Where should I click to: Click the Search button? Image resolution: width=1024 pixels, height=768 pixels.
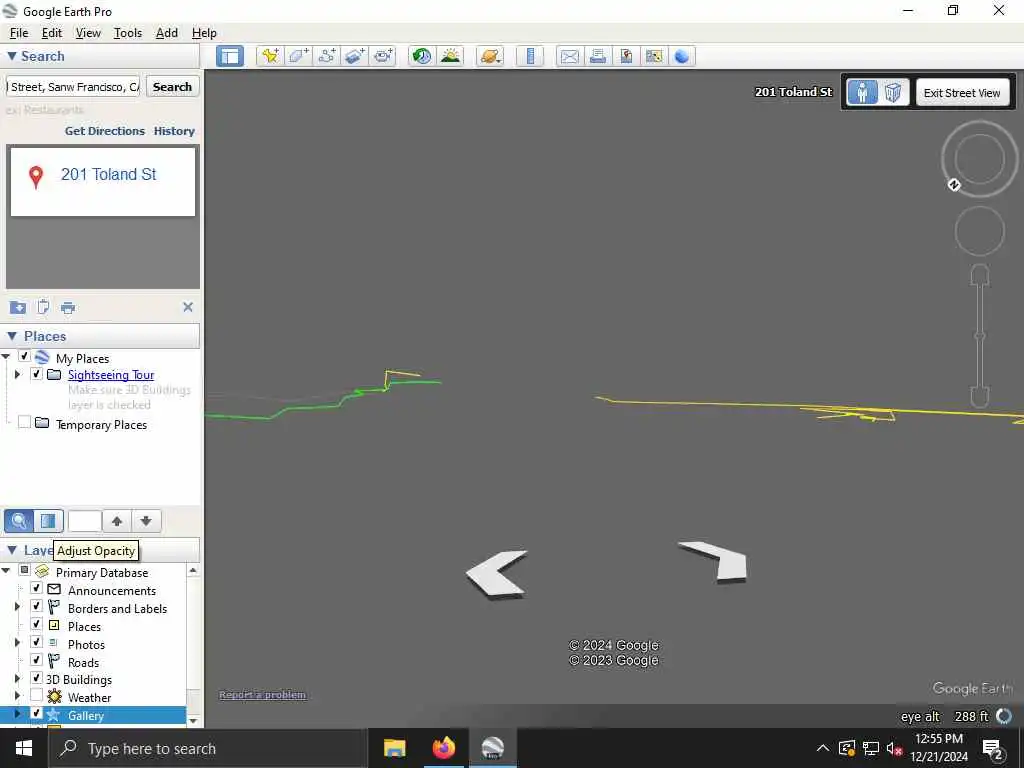(172, 87)
